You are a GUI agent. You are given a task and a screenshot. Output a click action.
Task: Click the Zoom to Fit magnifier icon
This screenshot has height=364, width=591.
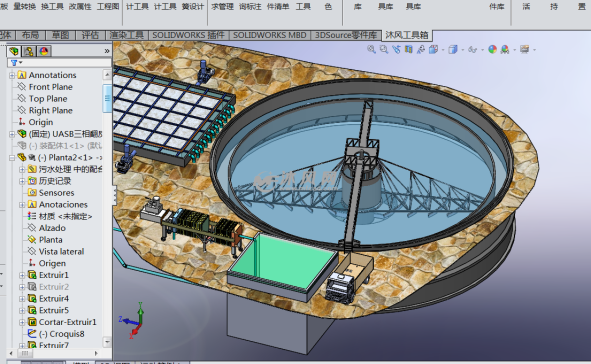[371, 49]
